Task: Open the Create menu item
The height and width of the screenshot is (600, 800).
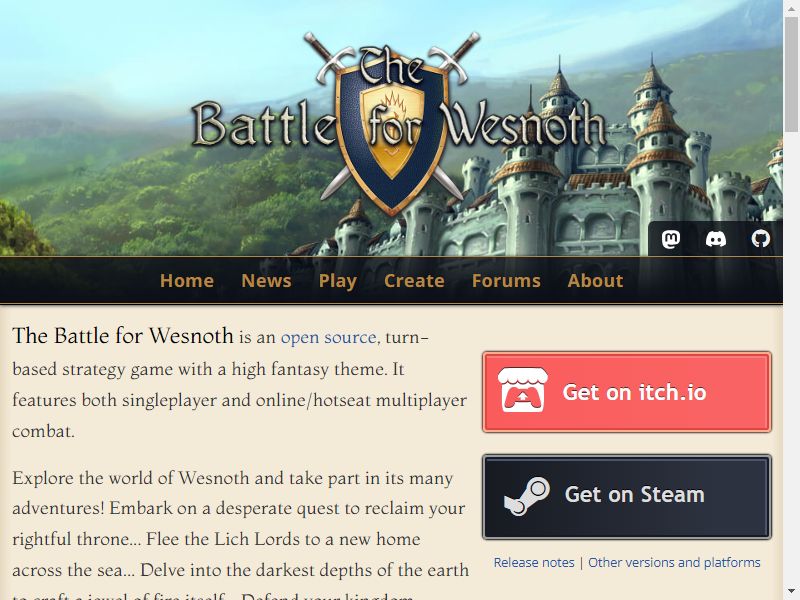Action: (x=414, y=281)
